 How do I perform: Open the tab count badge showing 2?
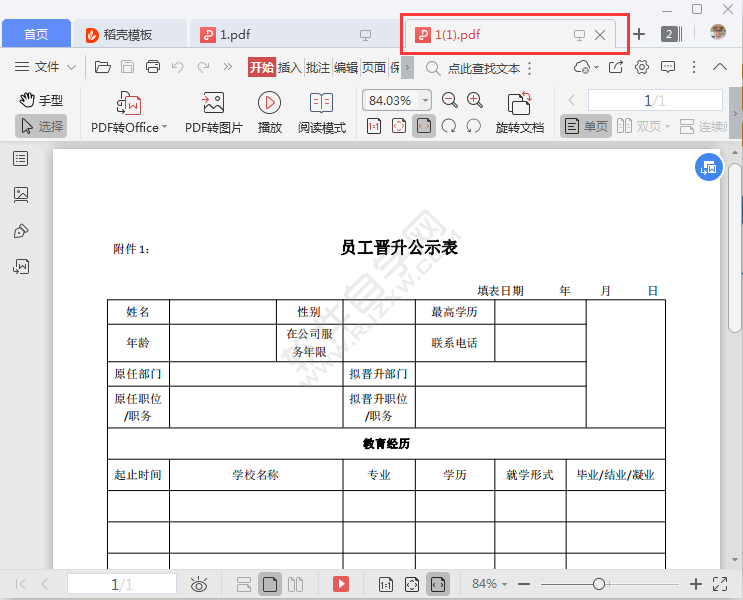671,34
